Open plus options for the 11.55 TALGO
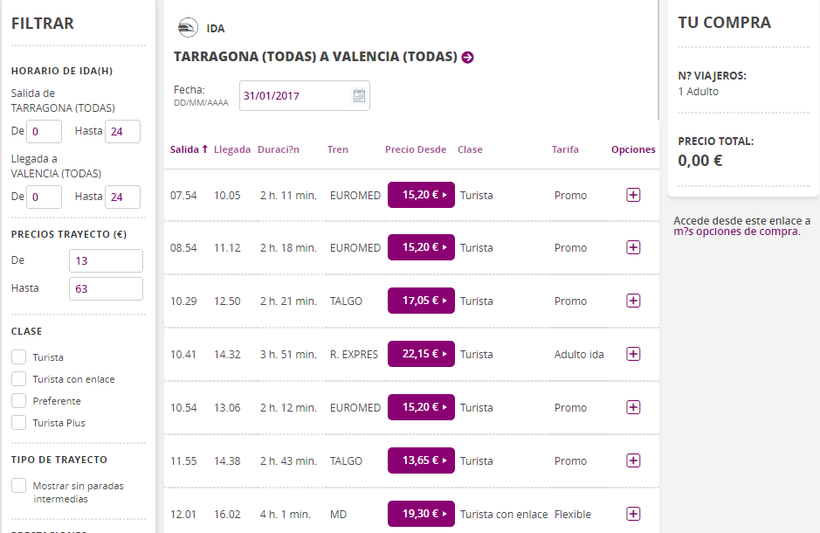Screen dimensions: 820x533 [633, 461]
